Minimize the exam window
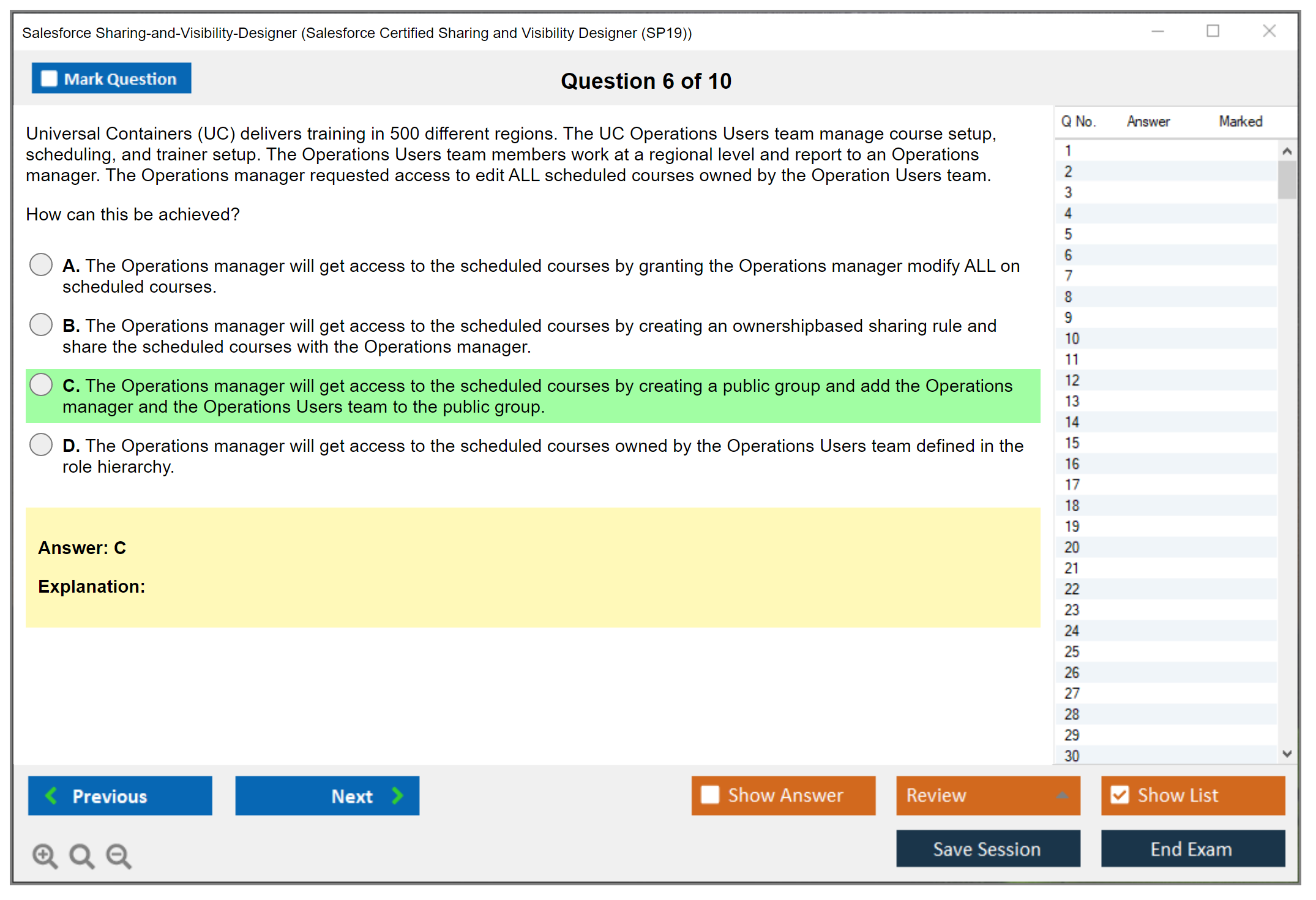 click(1157, 31)
